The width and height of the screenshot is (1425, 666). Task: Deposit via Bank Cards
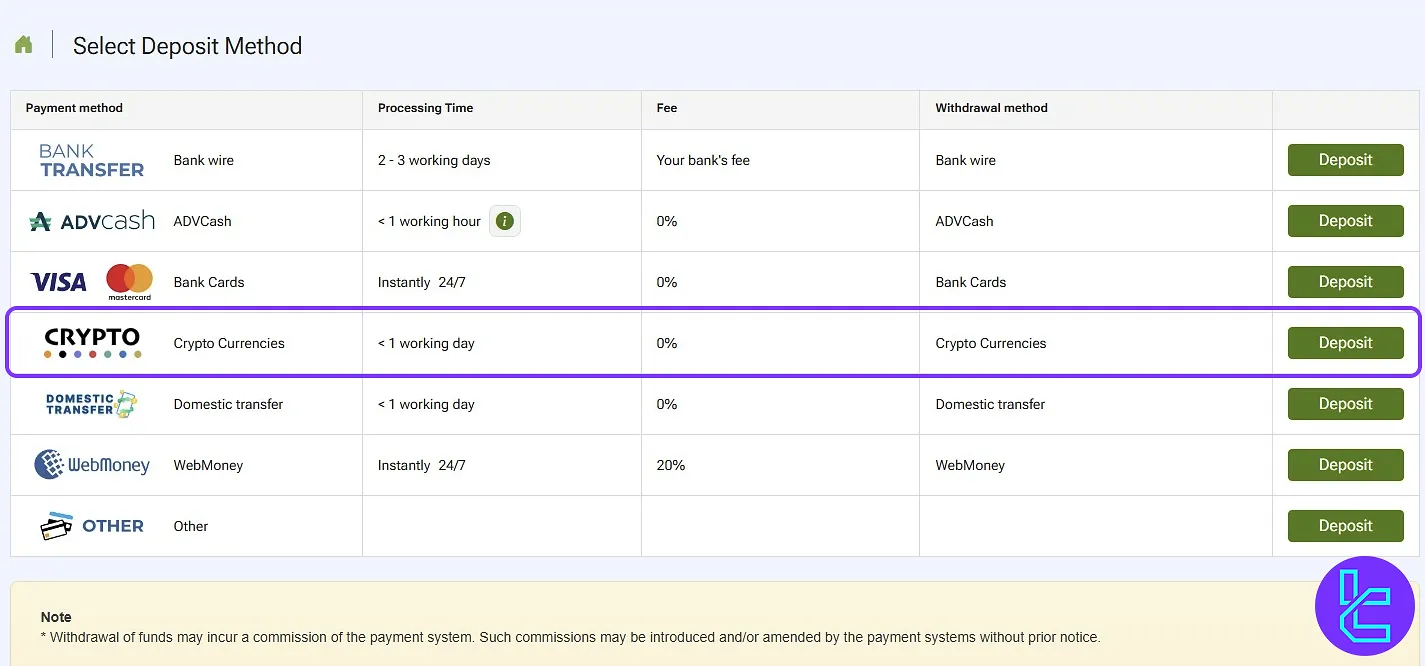click(x=1345, y=282)
